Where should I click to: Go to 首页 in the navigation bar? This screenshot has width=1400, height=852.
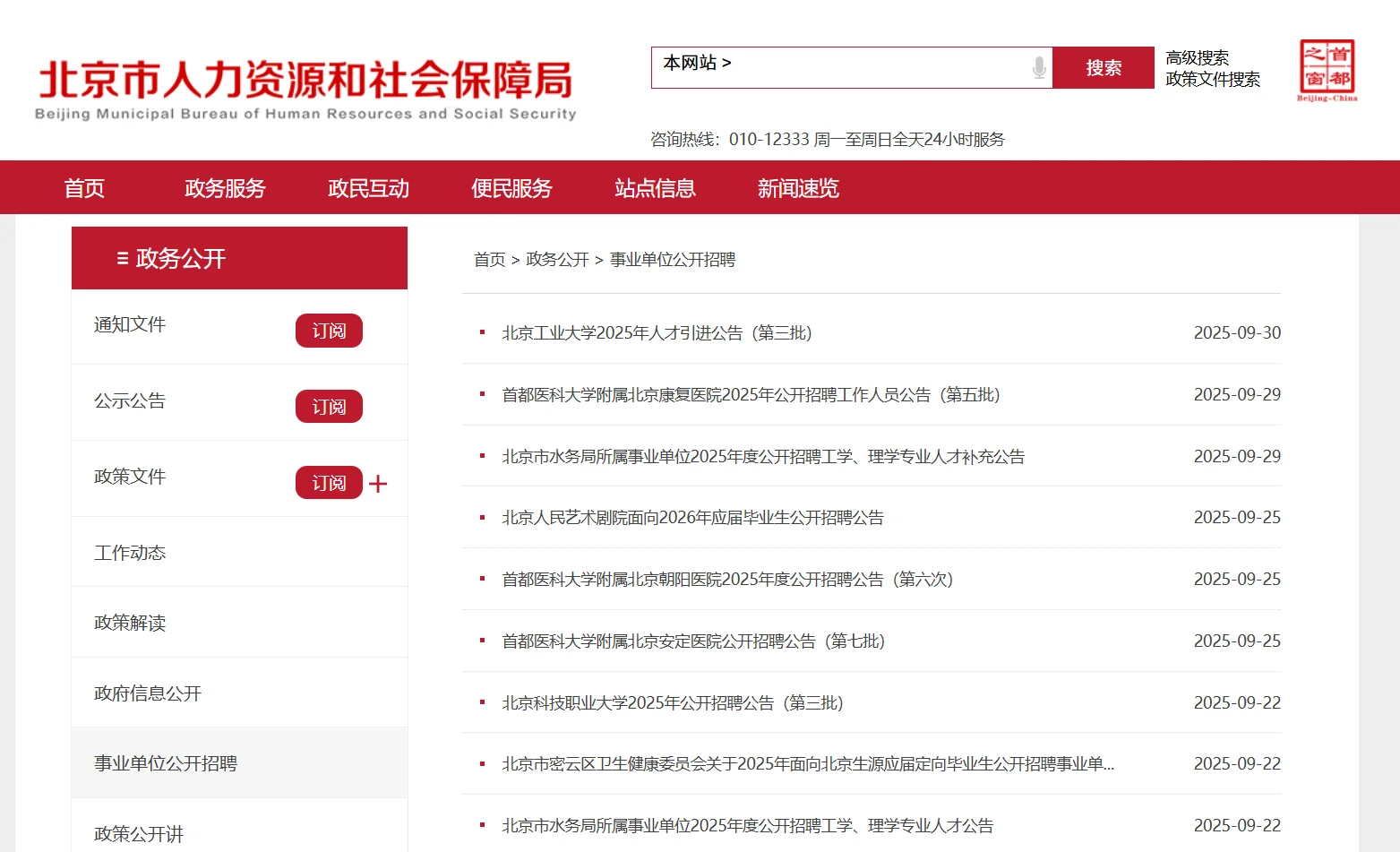[84, 188]
